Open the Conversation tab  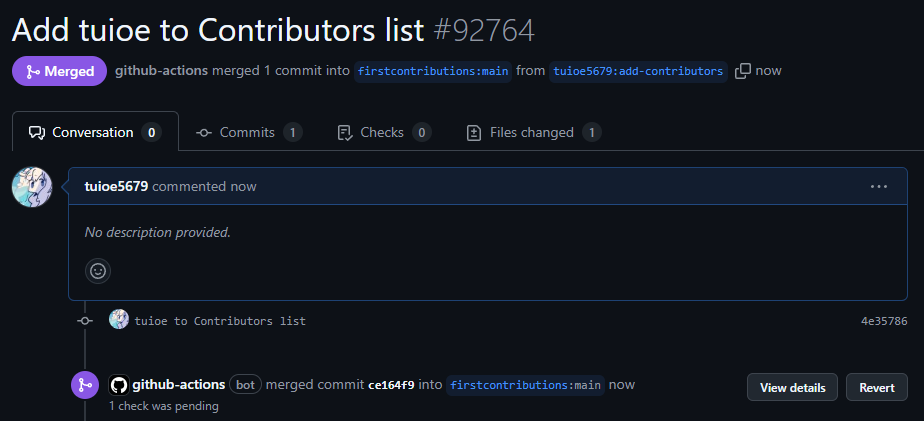[x=95, y=132]
